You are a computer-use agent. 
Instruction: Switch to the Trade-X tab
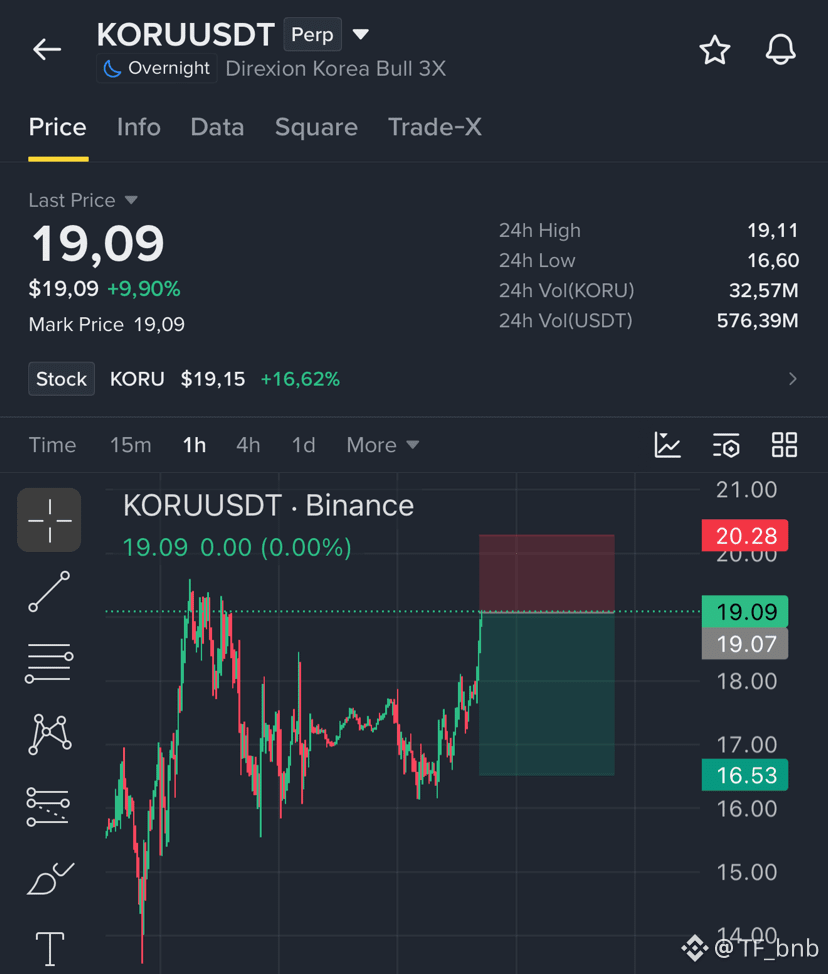(435, 127)
